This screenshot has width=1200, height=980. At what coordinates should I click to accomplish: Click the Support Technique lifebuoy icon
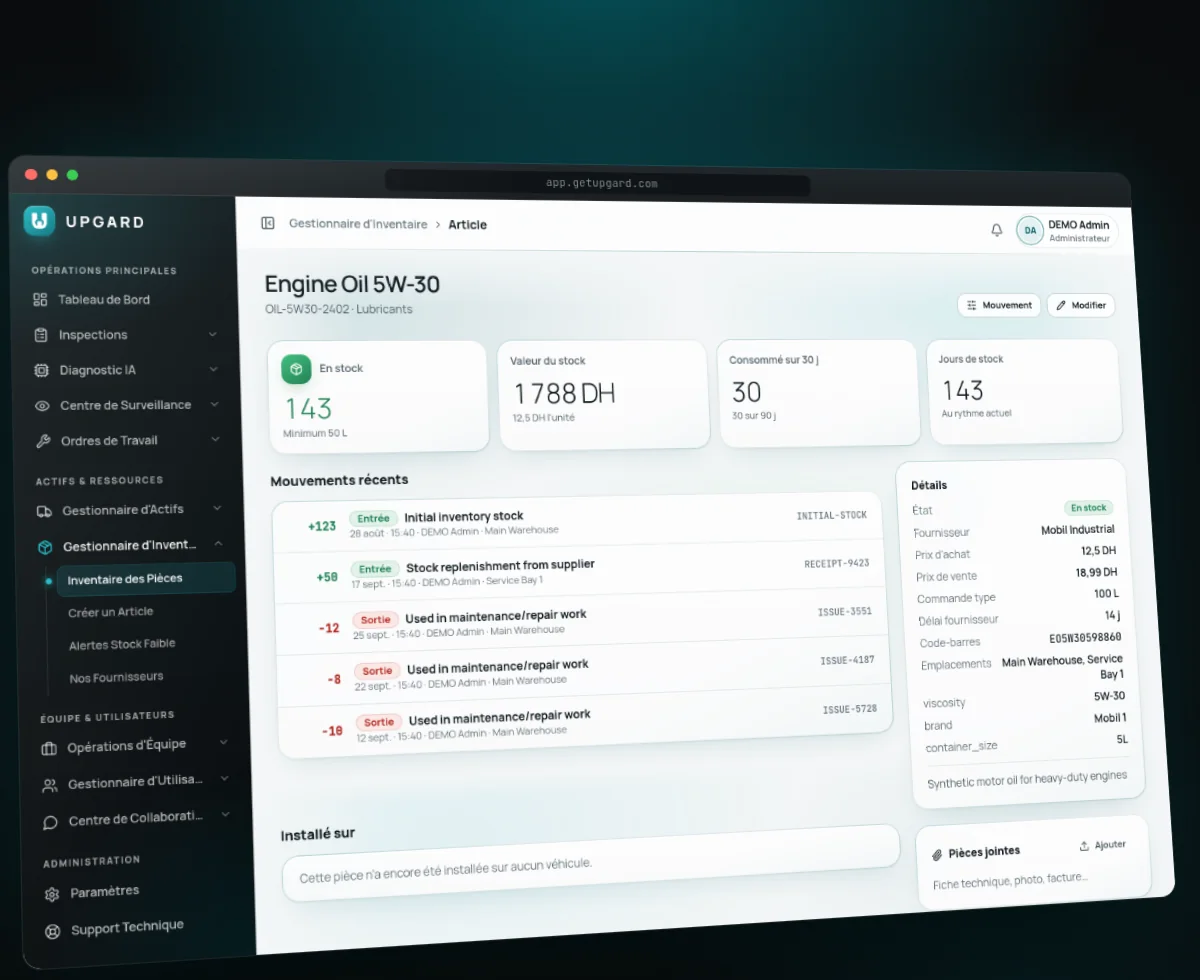(x=53, y=932)
